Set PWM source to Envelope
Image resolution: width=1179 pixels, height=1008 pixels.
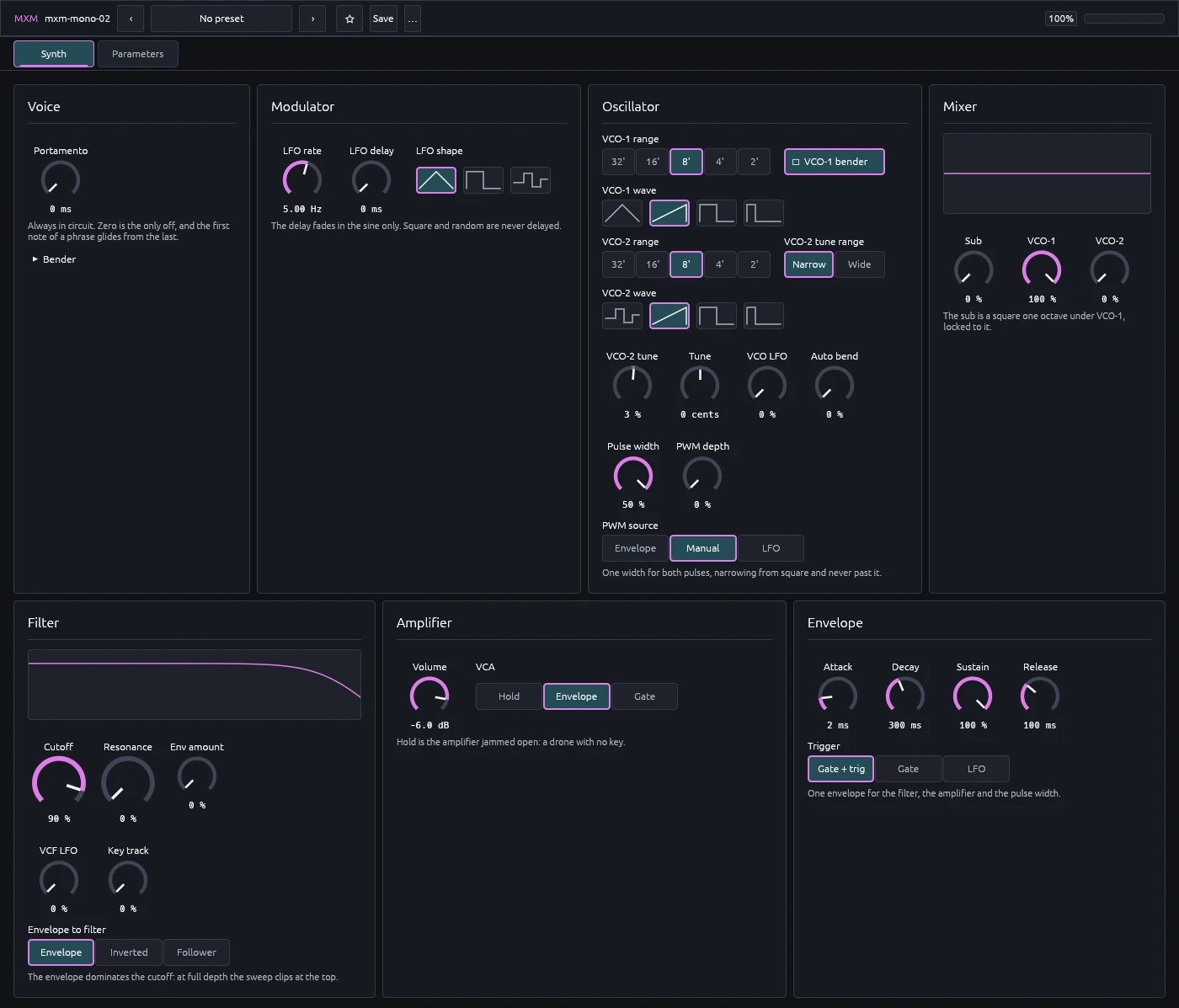(x=636, y=548)
